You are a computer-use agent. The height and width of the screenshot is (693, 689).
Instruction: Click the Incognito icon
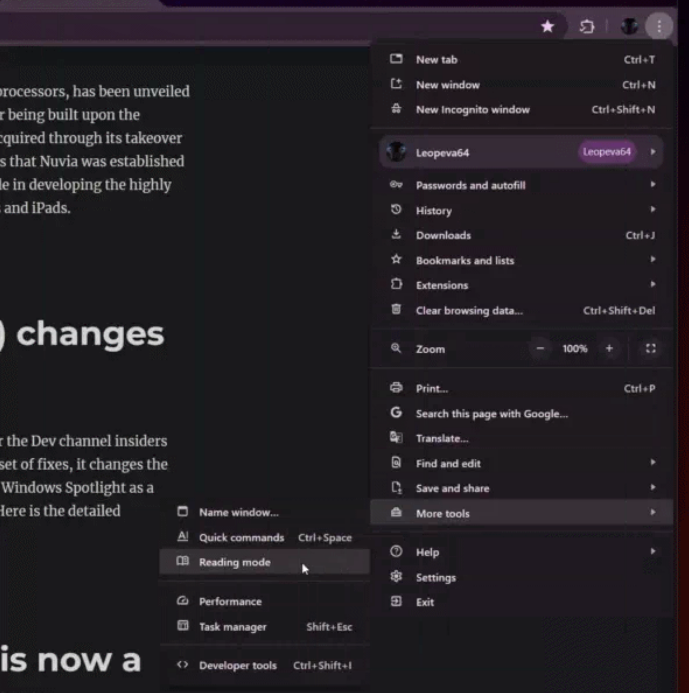tap(396, 109)
